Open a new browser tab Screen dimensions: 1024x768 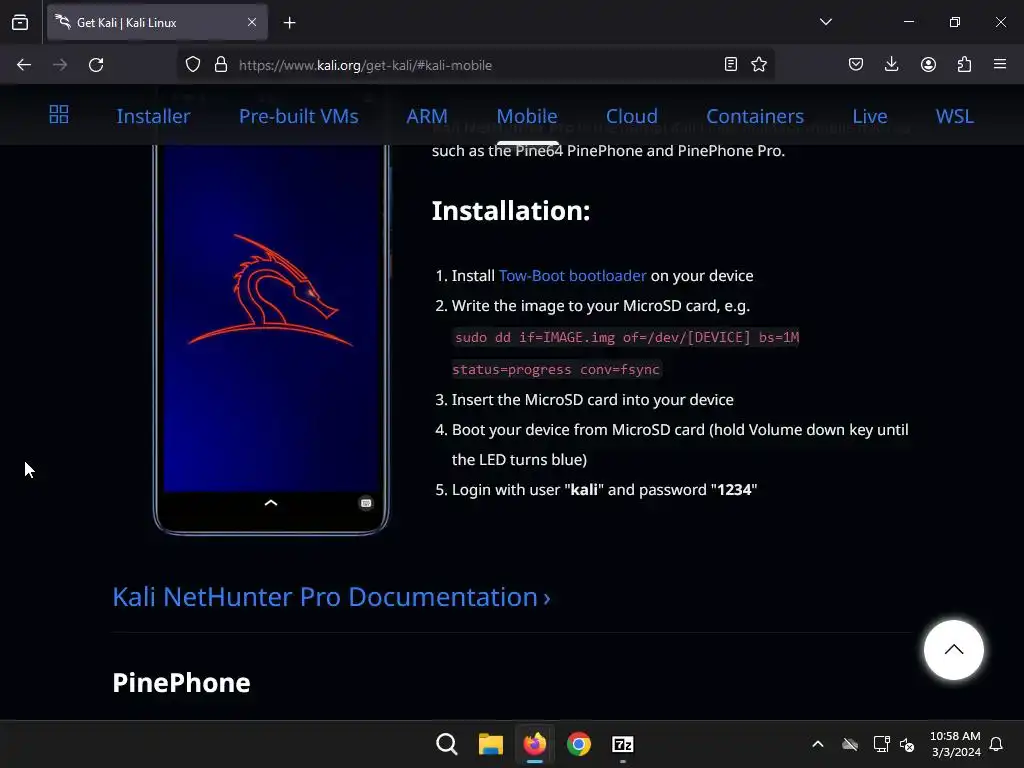point(289,23)
